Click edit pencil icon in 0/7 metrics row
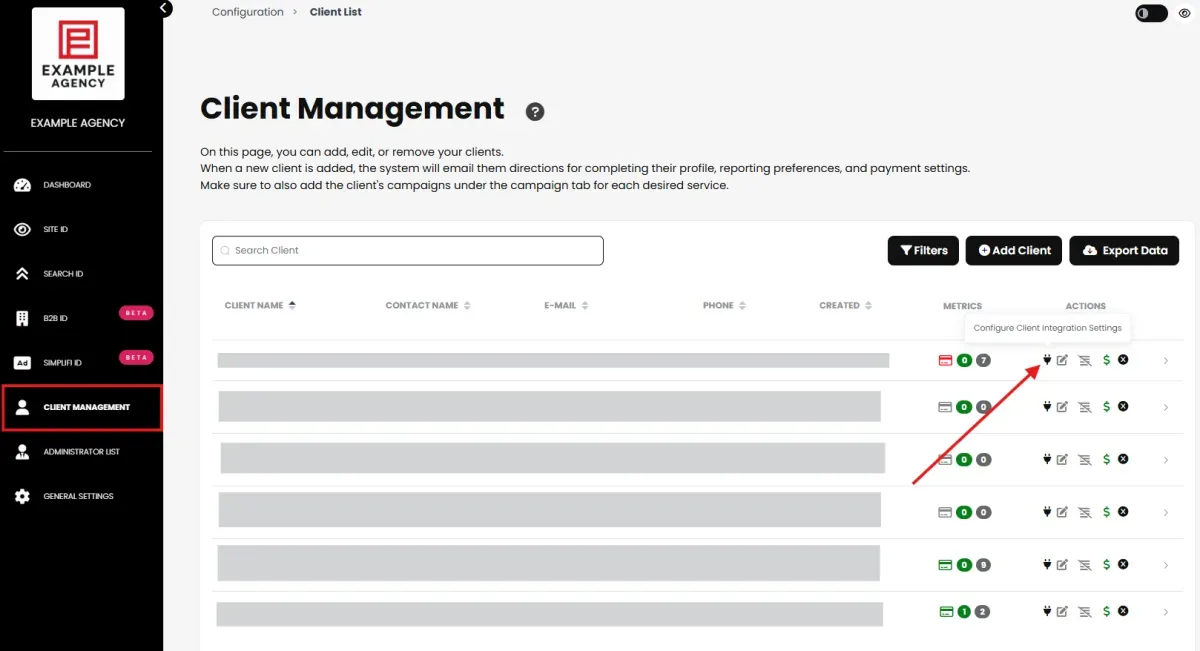The width and height of the screenshot is (1200, 651). click(1062, 360)
